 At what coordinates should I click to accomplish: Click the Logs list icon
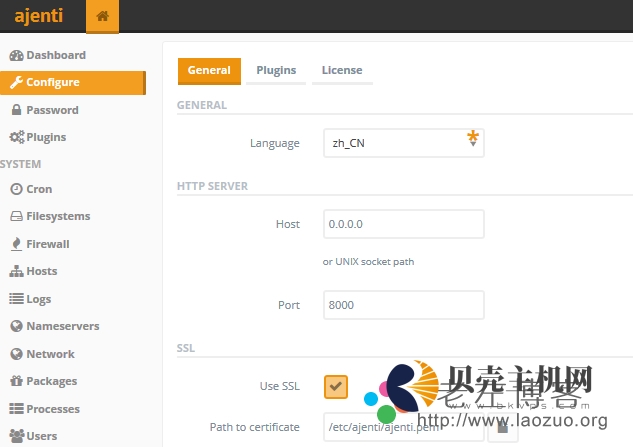pos(17,299)
